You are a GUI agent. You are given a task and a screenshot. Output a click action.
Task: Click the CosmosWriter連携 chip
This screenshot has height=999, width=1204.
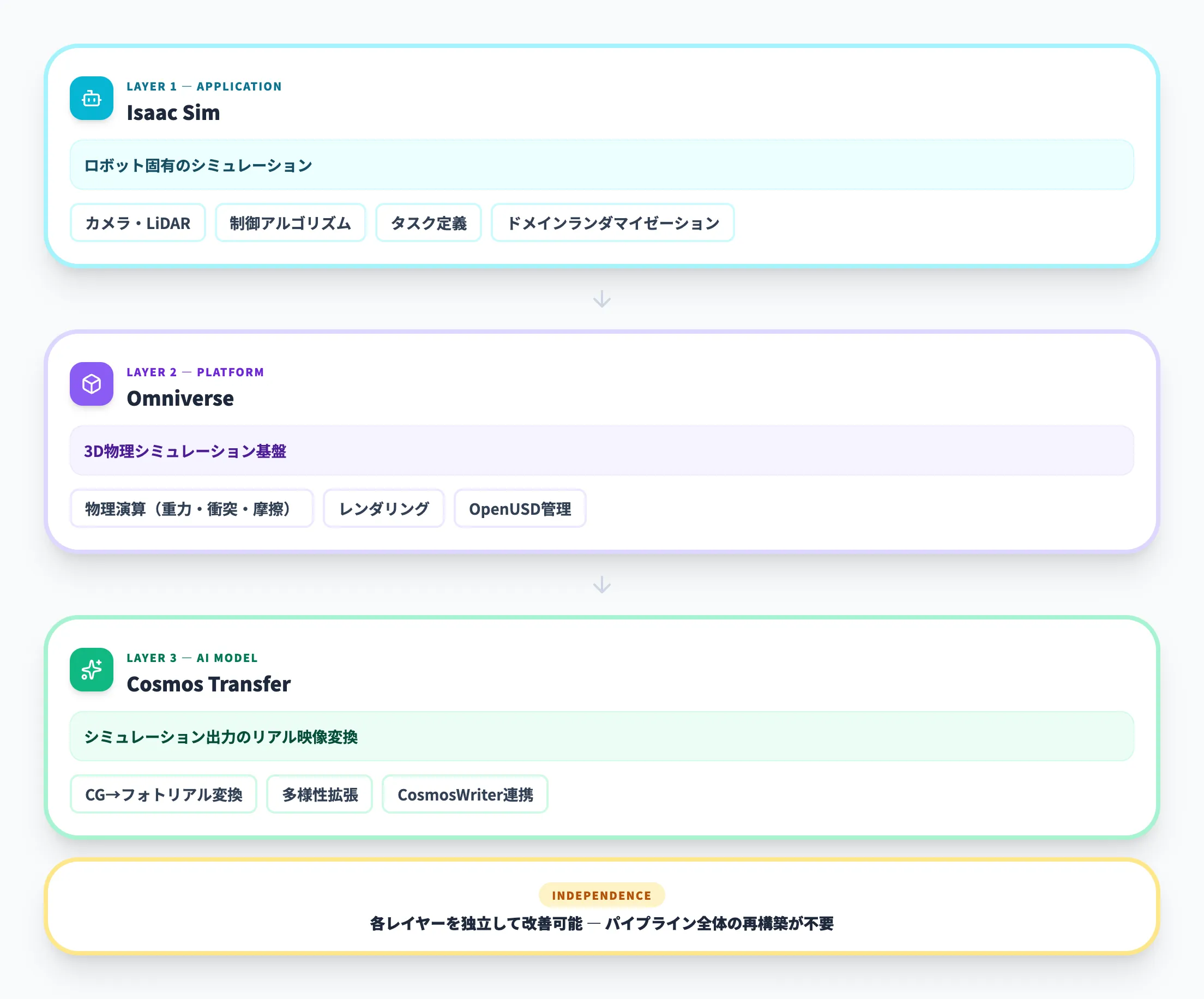(465, 795)
